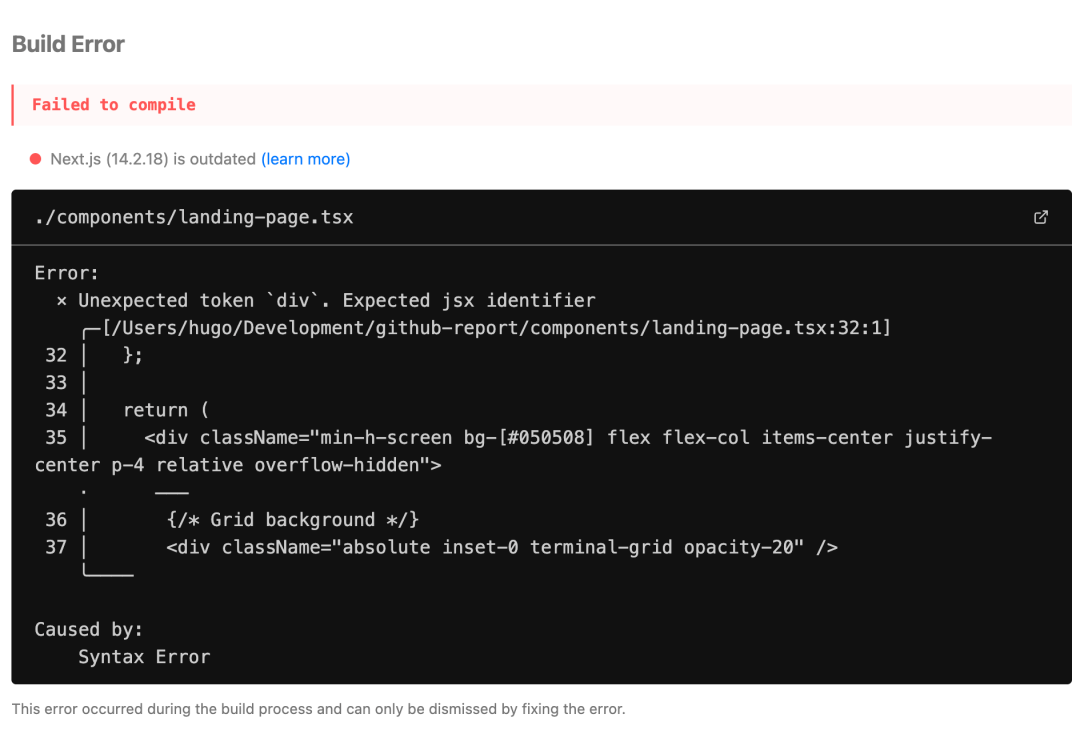This screenshot has width=1080, height=730.
Task: Open the "learn more" link
Action: tap(305, 159)
